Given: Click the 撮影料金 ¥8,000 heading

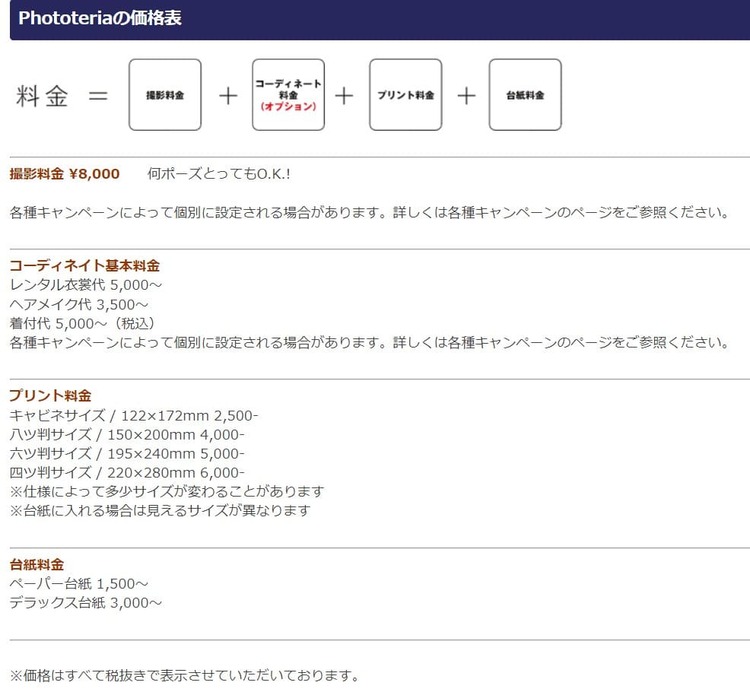Looking at the screenshot, I should click(65, 174).
